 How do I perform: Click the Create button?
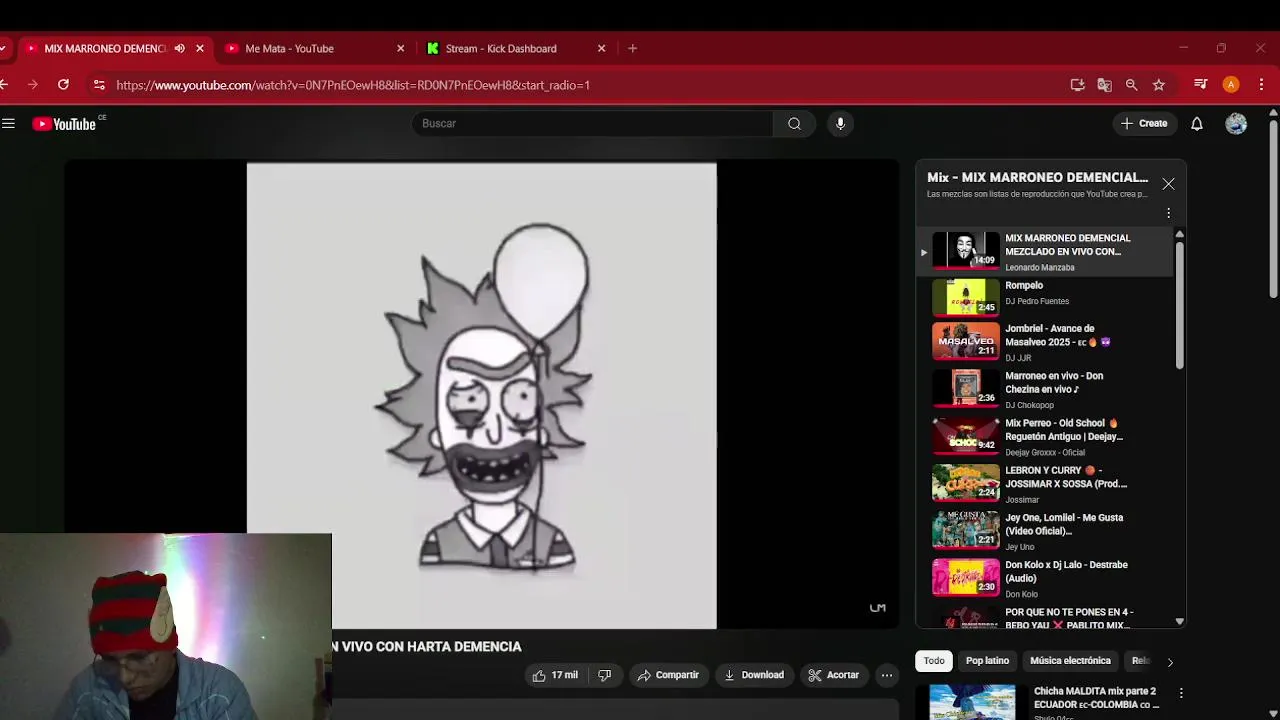(x=1144, y=124)
